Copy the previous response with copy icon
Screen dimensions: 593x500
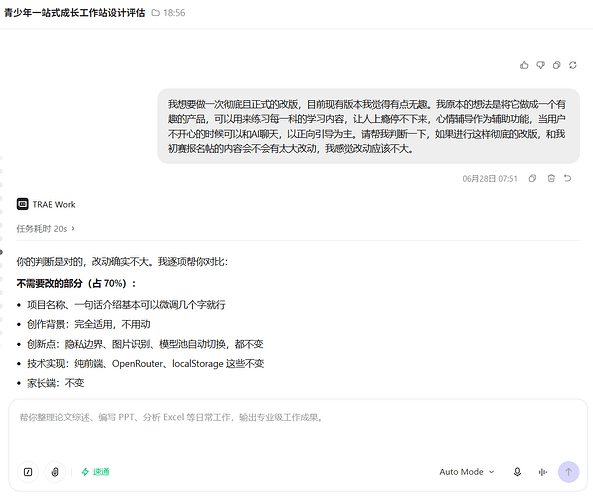click(x=556, y=65)
